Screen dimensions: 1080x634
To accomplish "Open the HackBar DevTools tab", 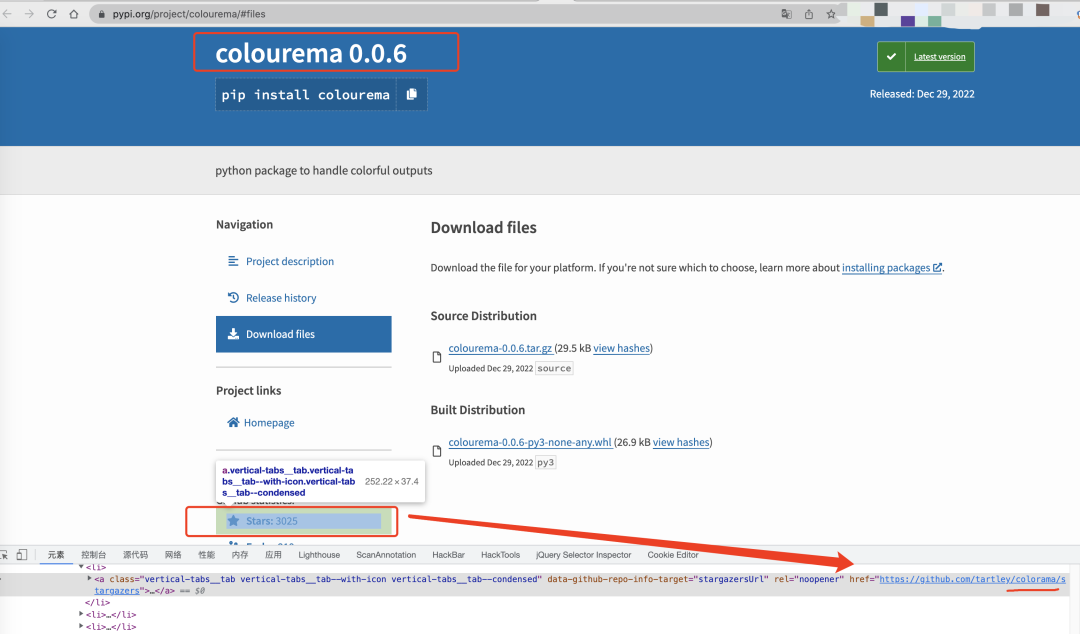I will pyautogui.click(x=448, y=555).
